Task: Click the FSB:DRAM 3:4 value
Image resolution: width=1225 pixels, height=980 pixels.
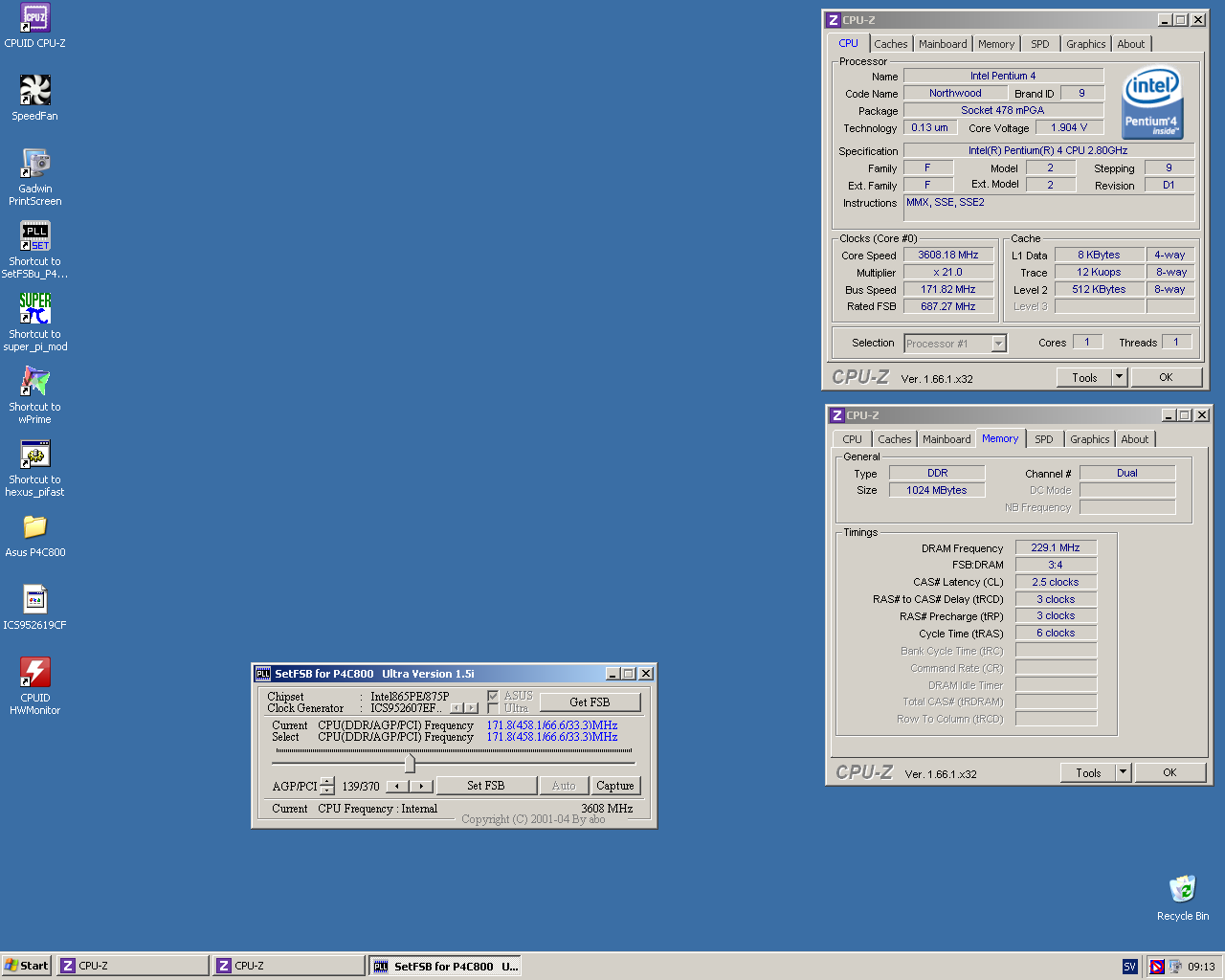Action: [1056, 566]
